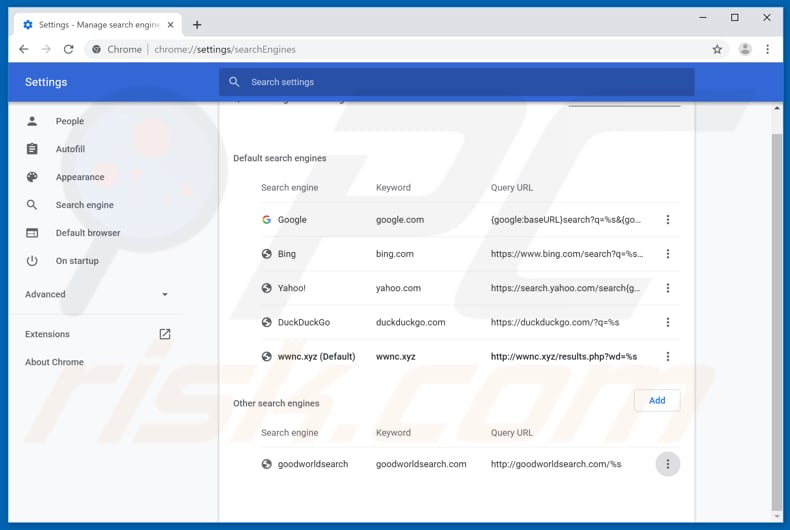Click the goodworldsearch.com/%s query URL
790x530 pixels.
(x=556, y=464)
